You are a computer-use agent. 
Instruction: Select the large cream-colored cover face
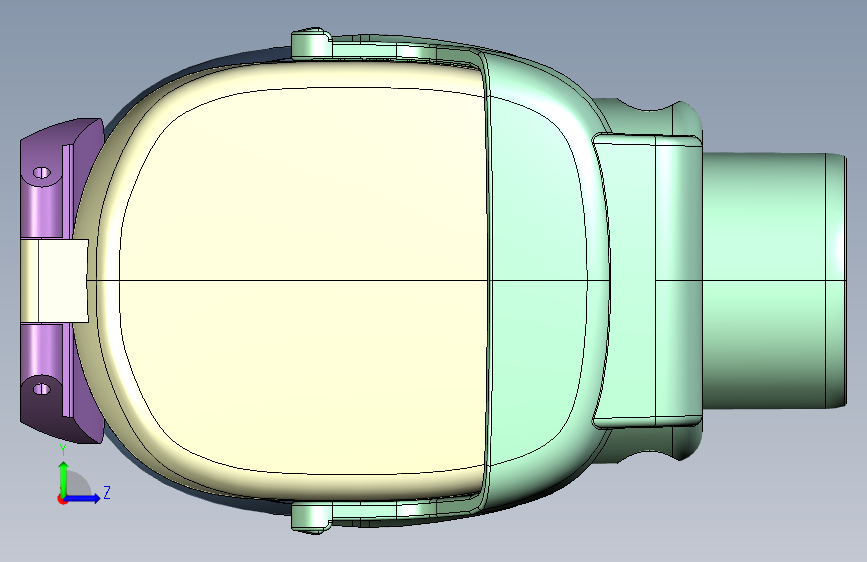(304, 281)
